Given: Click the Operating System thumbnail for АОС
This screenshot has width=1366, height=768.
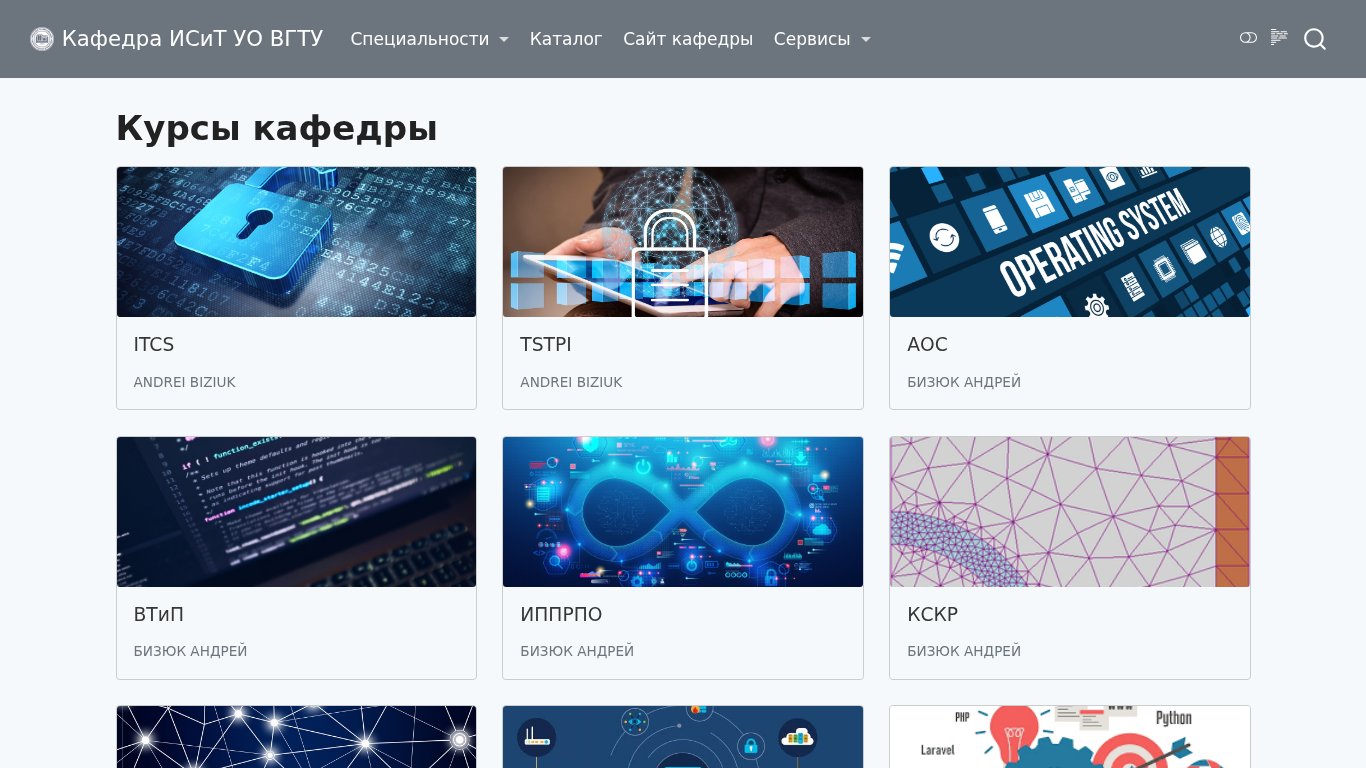Looking at the screenshot, I should click(x=1070, y=242).
